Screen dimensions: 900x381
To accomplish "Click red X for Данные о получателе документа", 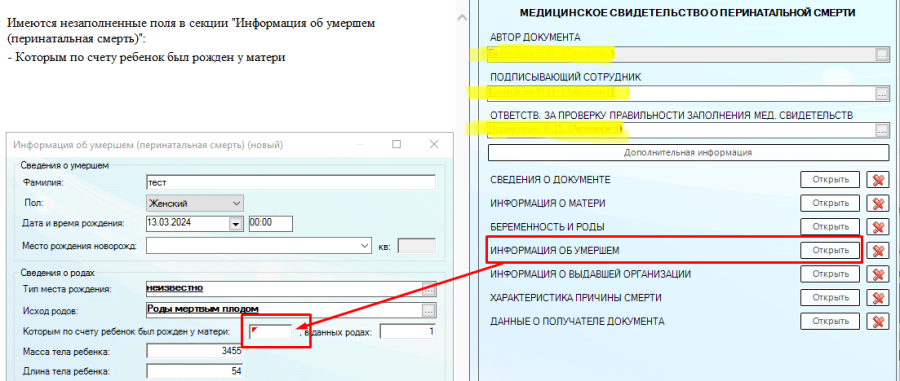I will pos(878,321).
